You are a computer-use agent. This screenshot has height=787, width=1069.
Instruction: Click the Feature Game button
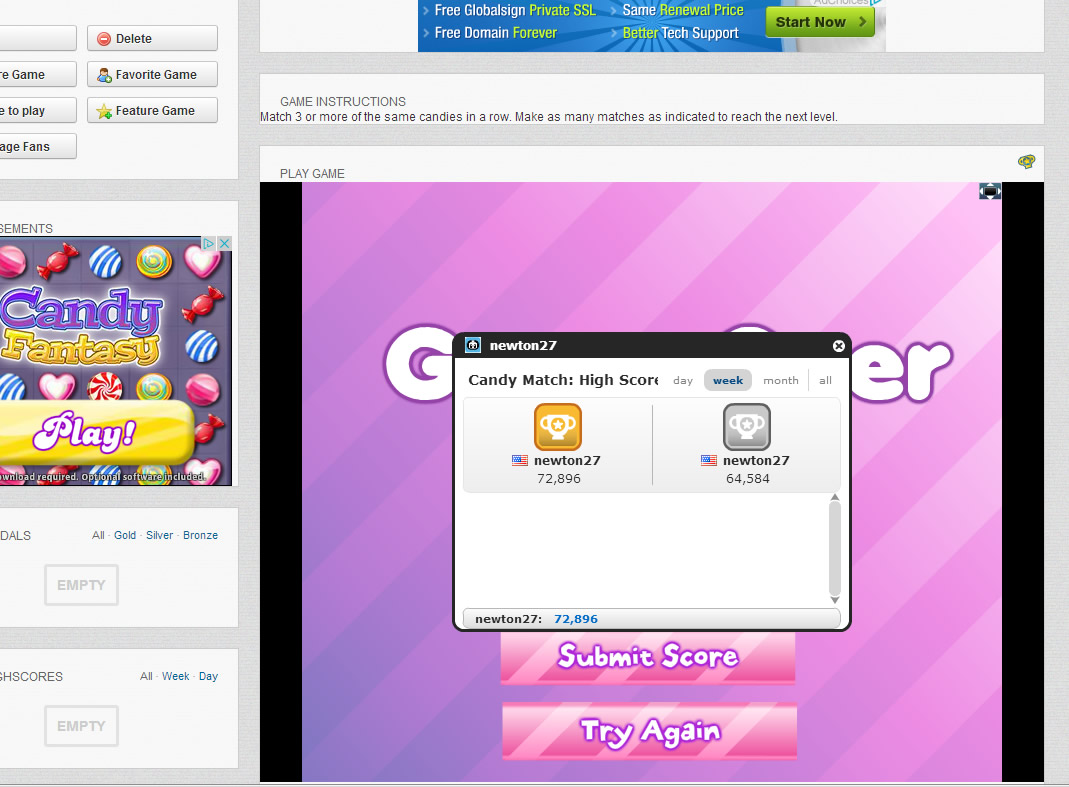152,110
